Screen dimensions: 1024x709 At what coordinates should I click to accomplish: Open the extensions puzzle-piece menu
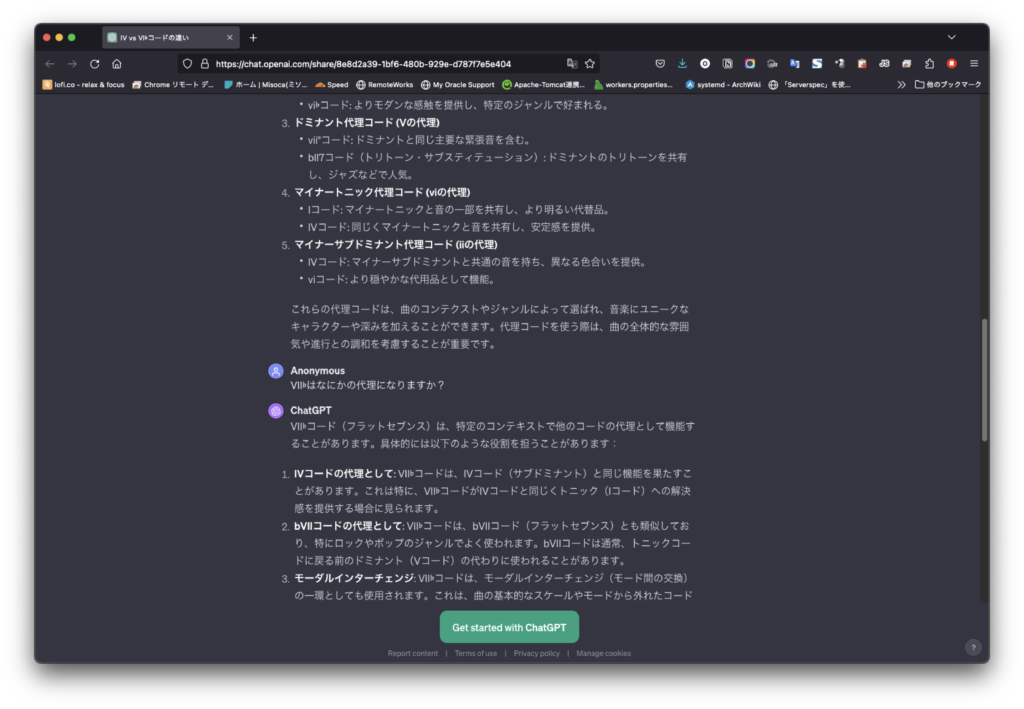tap(929, 63)
